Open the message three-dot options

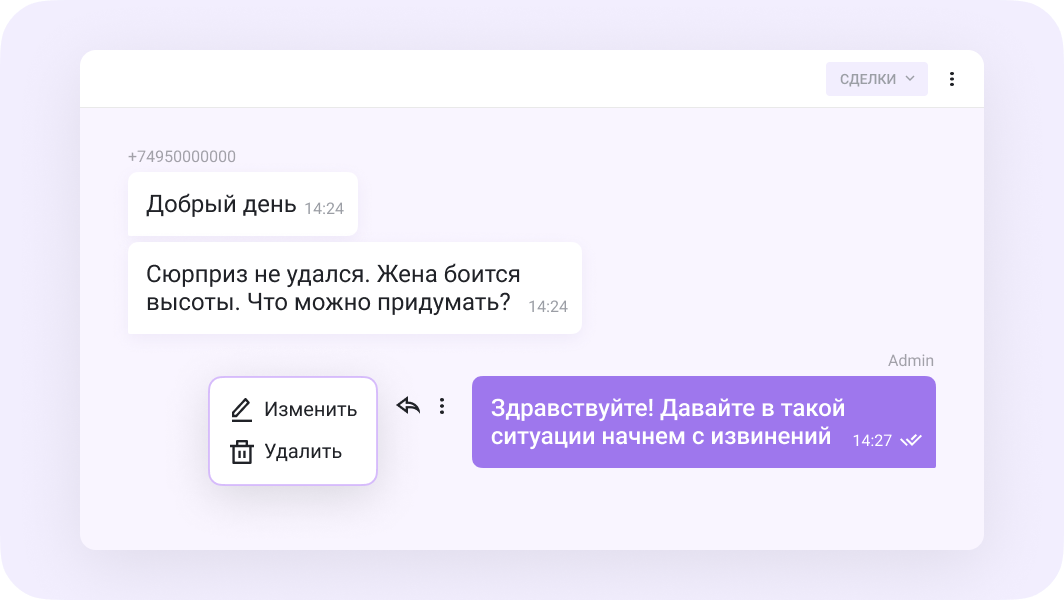click(442, 406)
